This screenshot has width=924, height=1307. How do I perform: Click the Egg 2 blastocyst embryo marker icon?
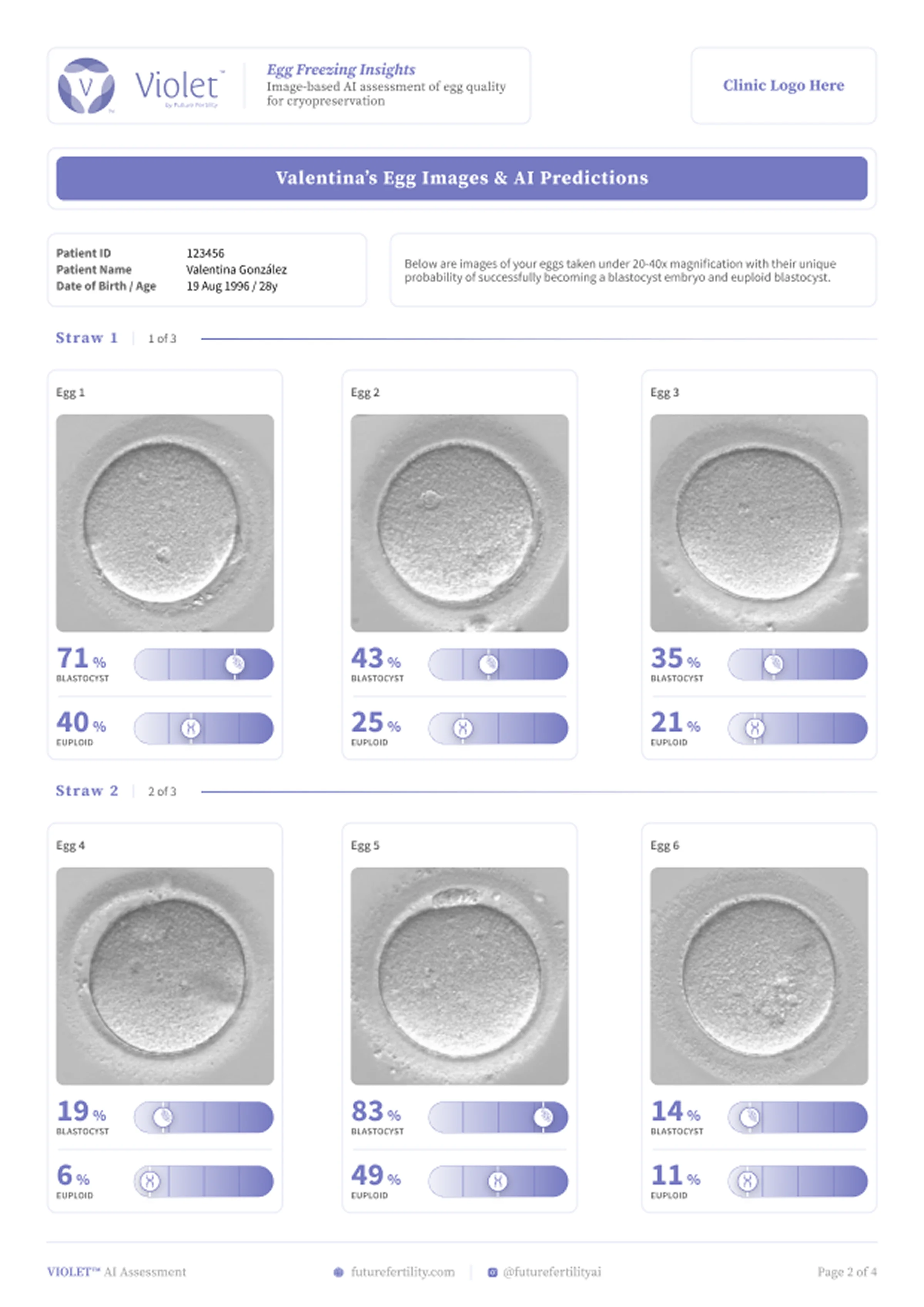tap(488, 664)
